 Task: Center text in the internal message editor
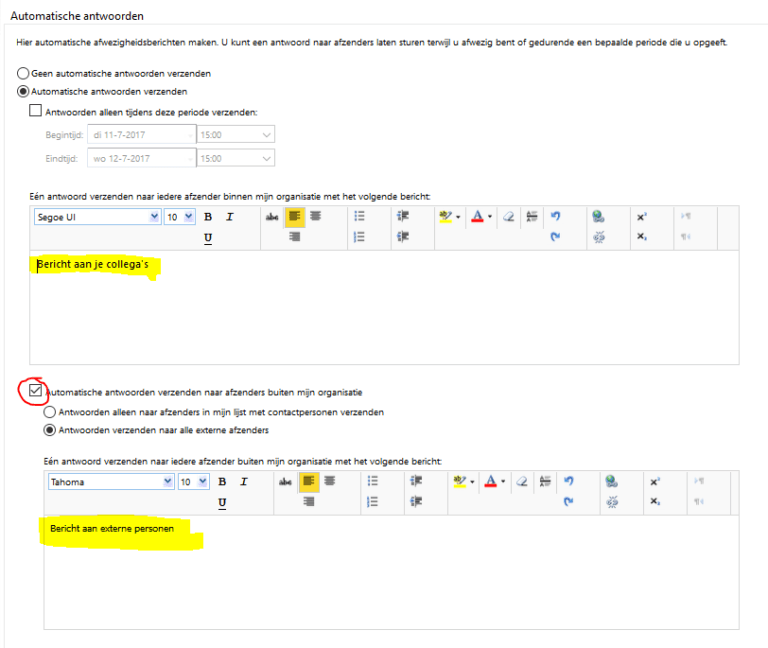(x=315, y=216)
